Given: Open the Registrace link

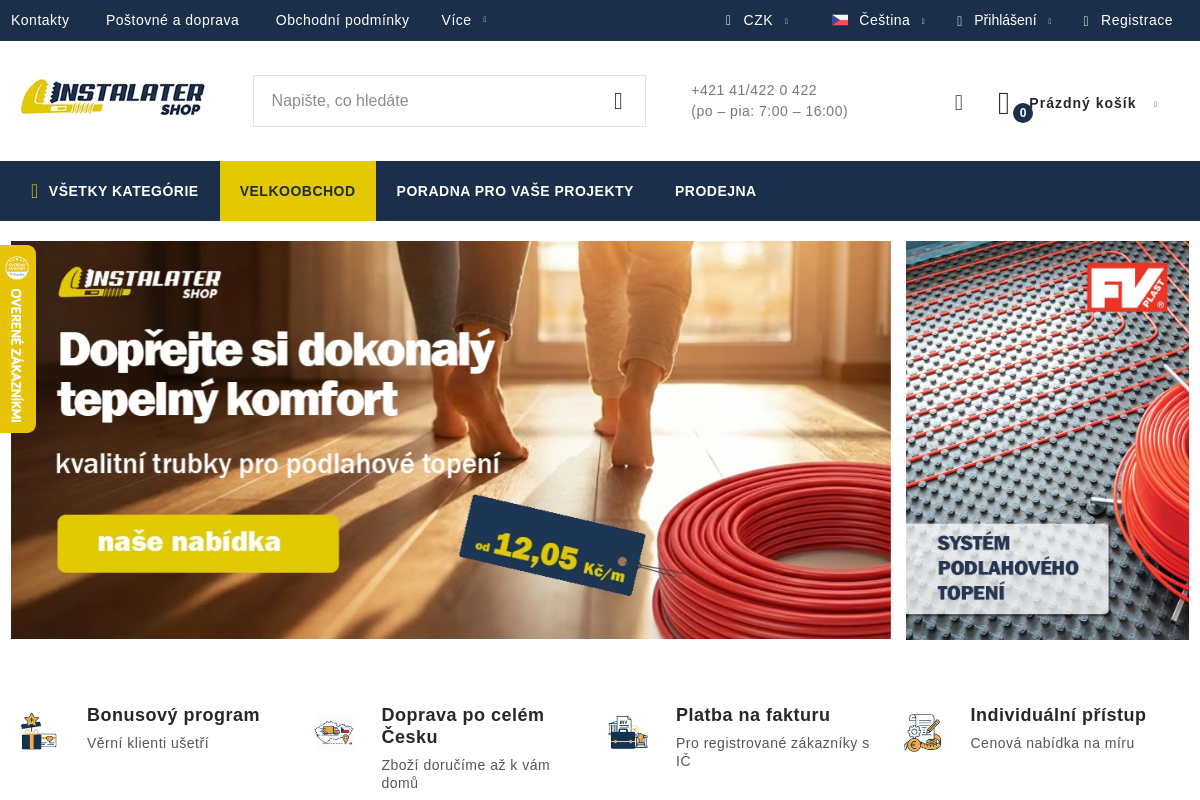Looking at the screenshot, I should (x=1136, y=19).
